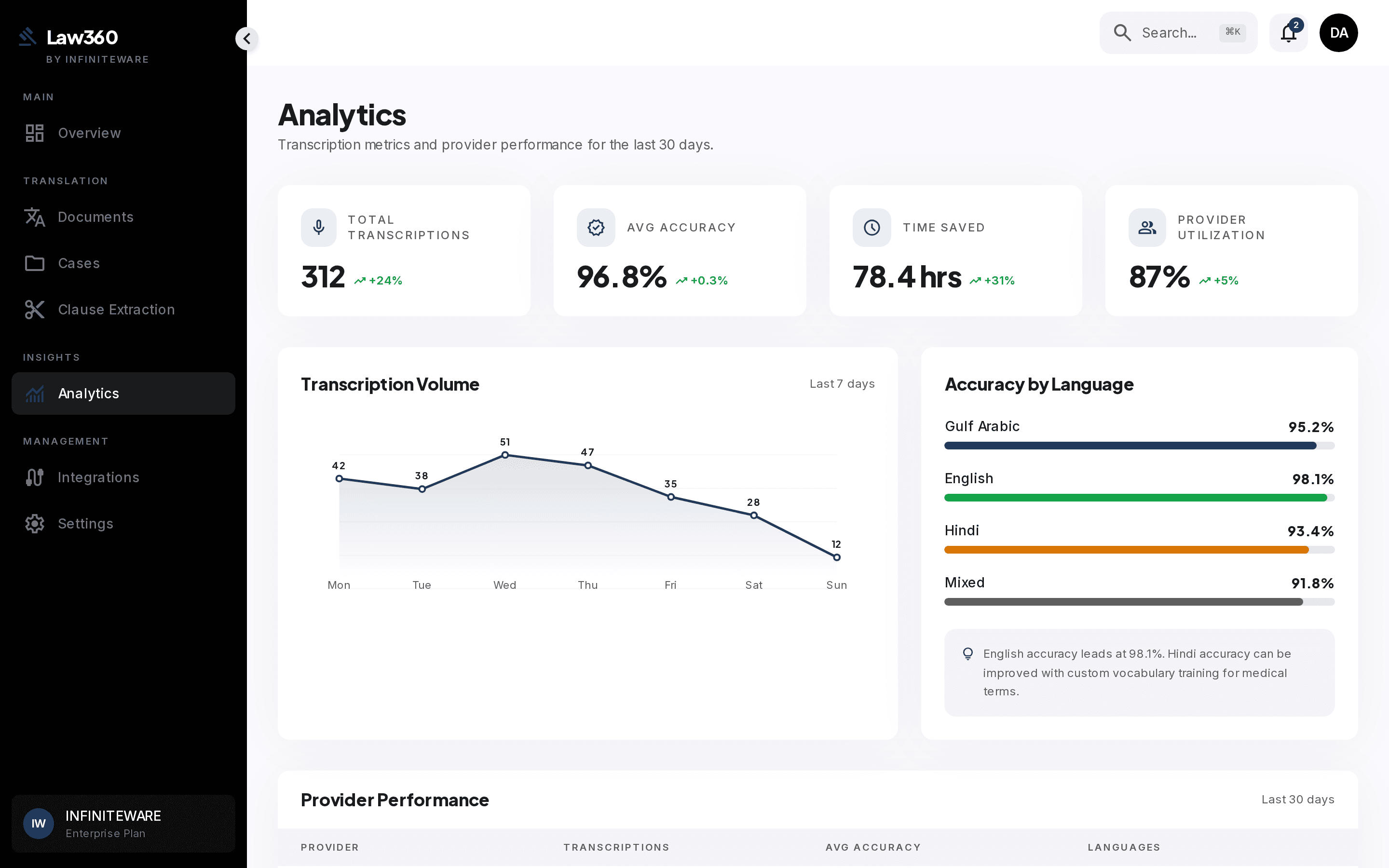
Task: Click the notification count badge 2
Action: [x=1296, y=25]
